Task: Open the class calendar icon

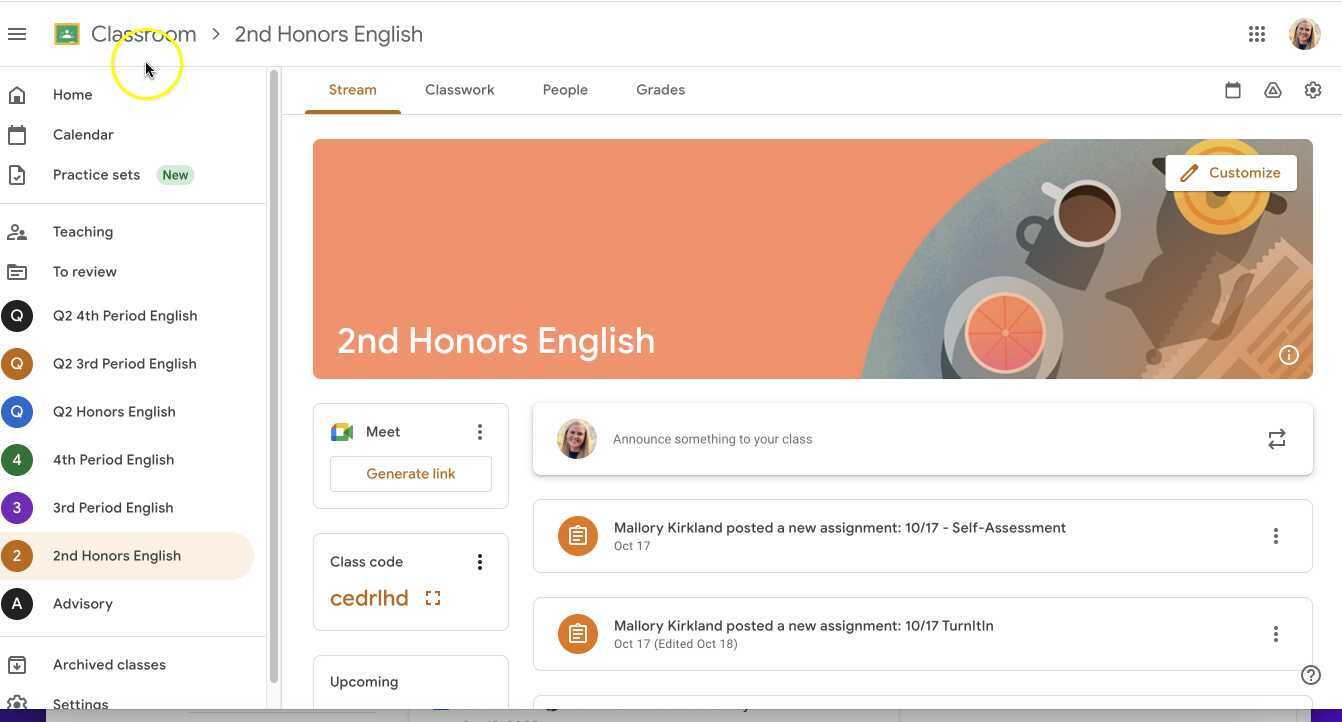Action: coord(1233,89)
